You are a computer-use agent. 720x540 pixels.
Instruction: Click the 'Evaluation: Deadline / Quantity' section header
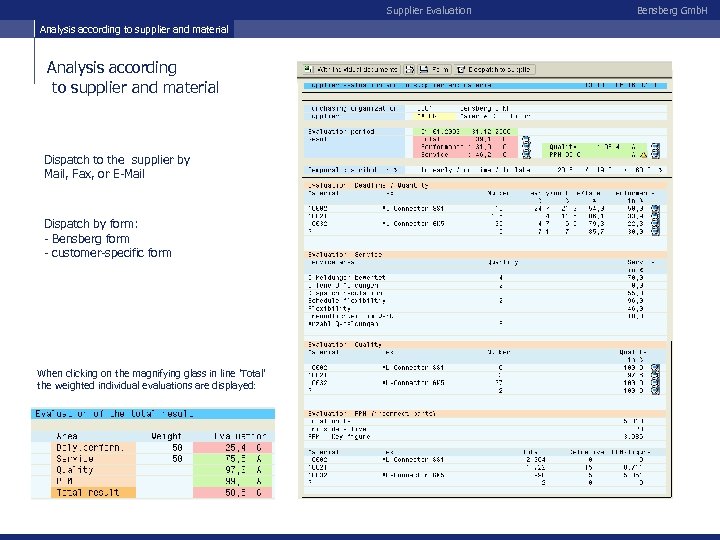pos(484,186)
